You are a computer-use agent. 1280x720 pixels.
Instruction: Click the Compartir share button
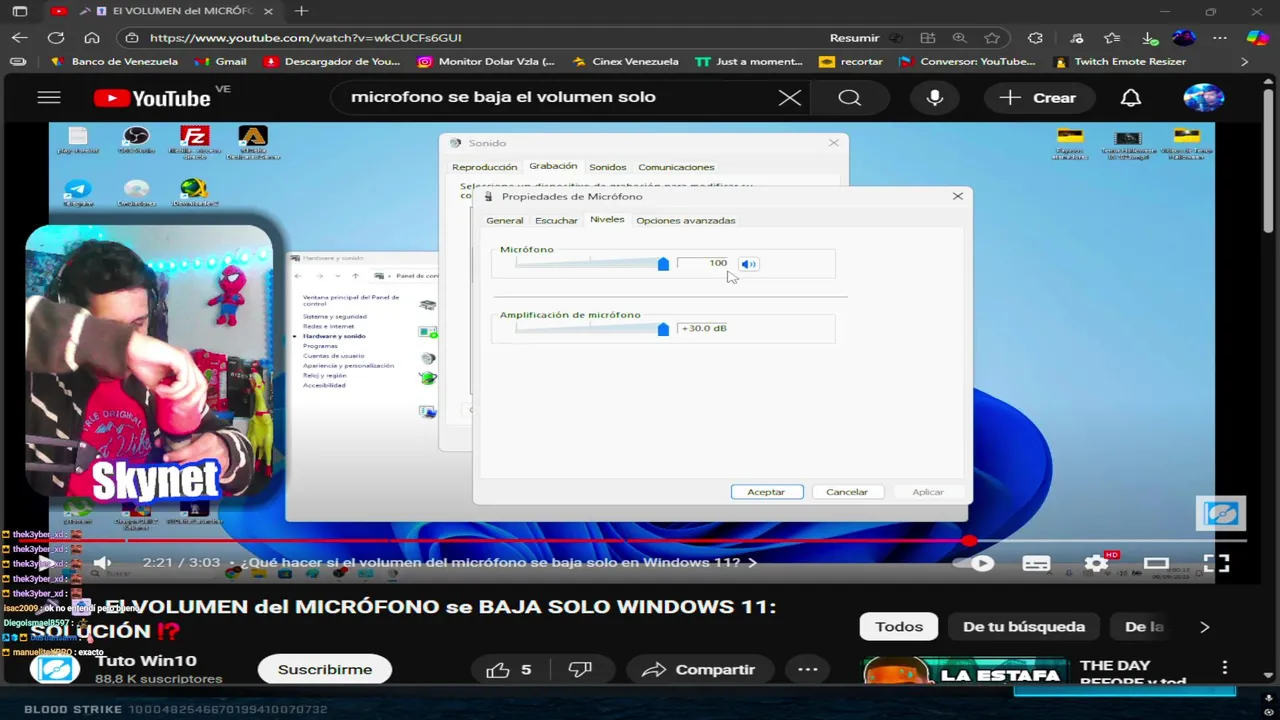pyautogui.click(x=698, y=669)
